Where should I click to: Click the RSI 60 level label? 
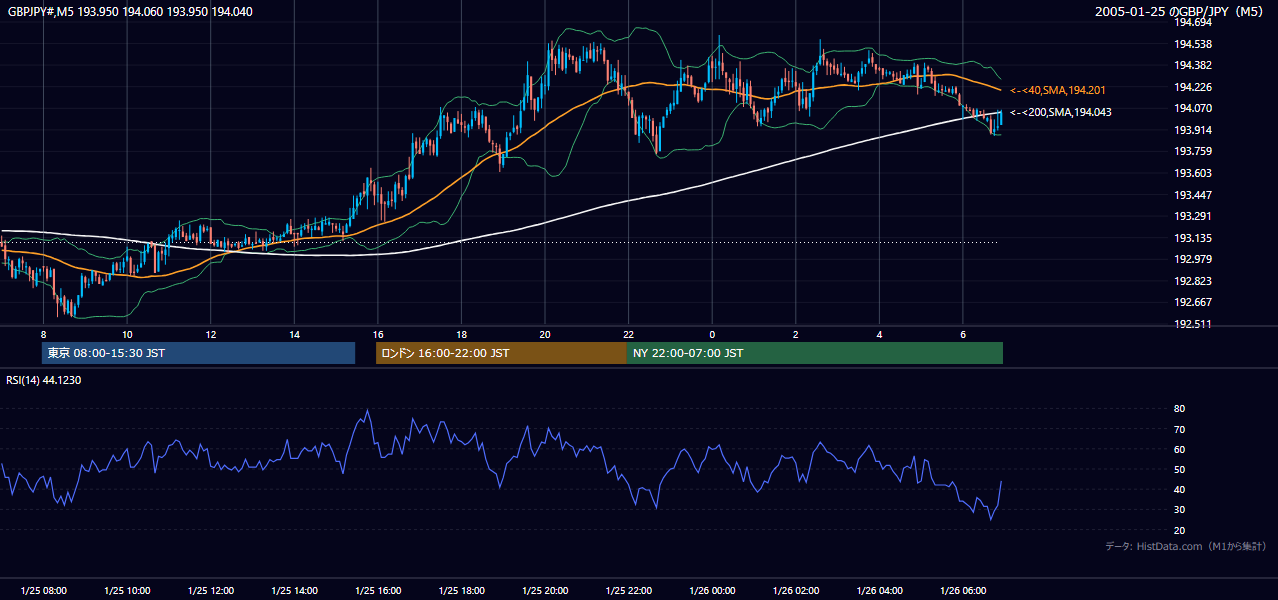[1180, 449]
